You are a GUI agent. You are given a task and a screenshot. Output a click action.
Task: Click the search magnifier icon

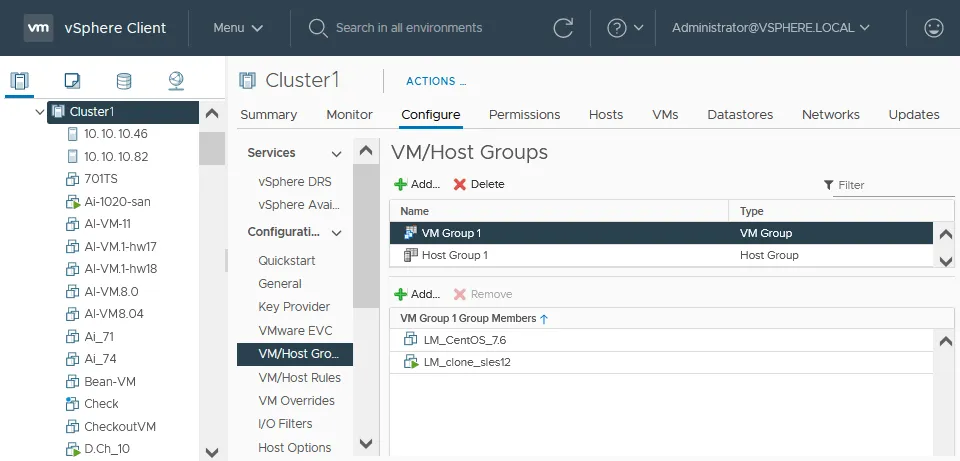tap(318, 28)
